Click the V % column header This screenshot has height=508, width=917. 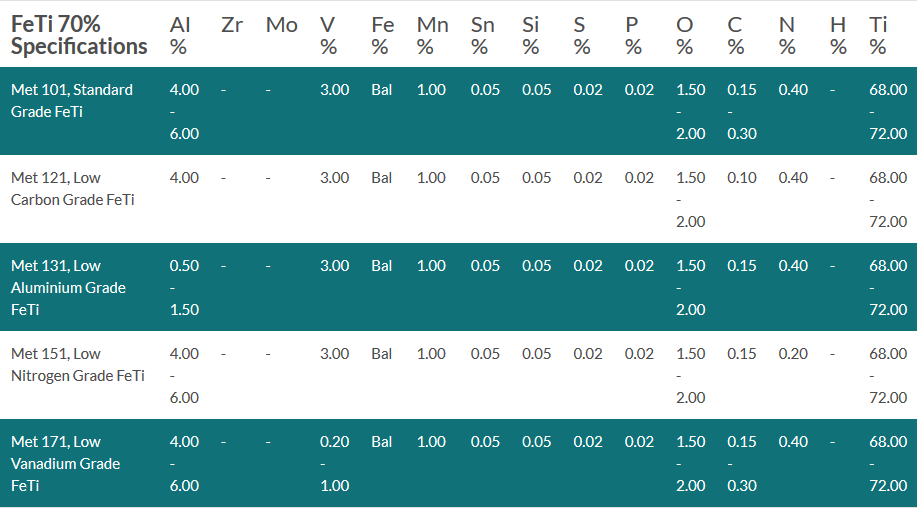pyautogui.click(x=328, y=35)
